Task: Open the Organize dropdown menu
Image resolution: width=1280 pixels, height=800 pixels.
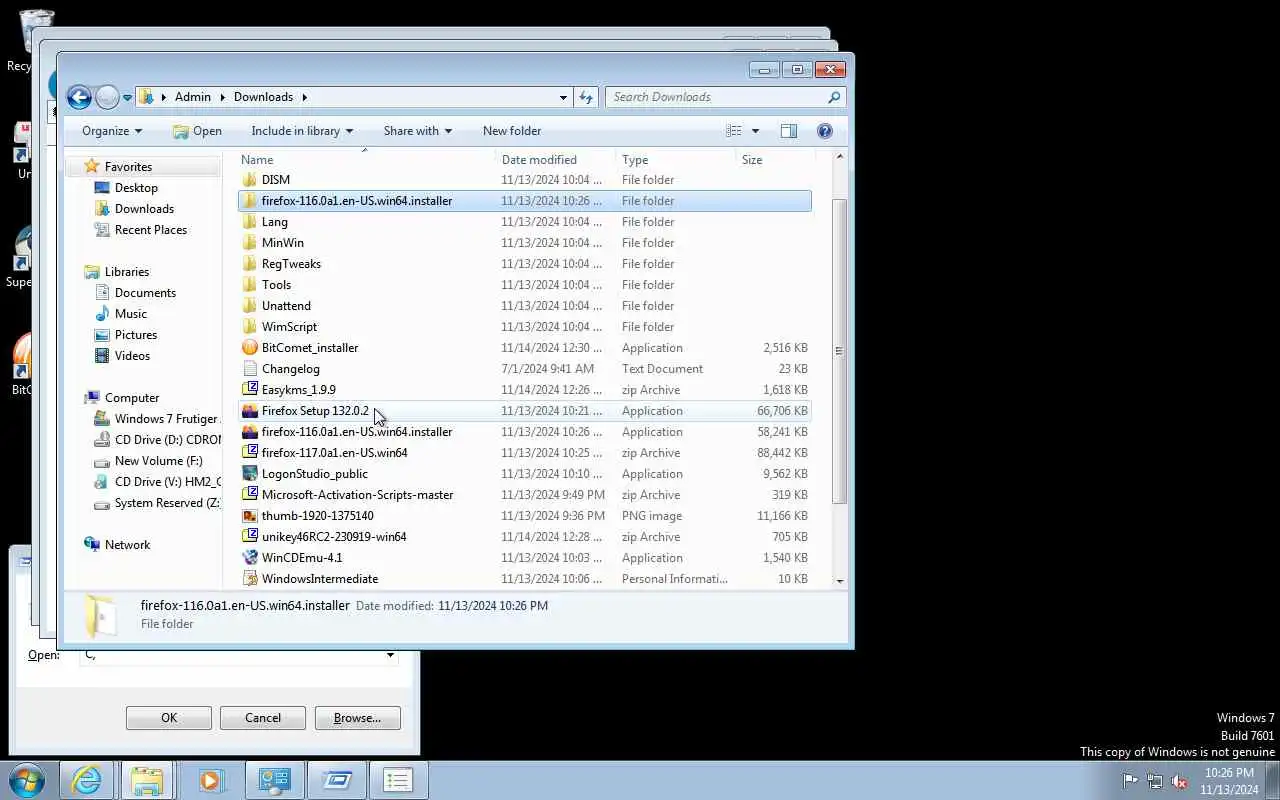Action: click(x=112, y=131)
